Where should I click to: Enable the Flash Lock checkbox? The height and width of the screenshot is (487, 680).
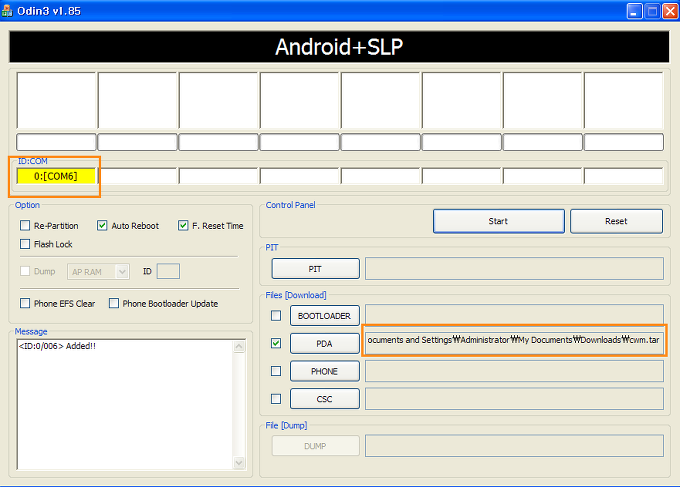point(25,244)
